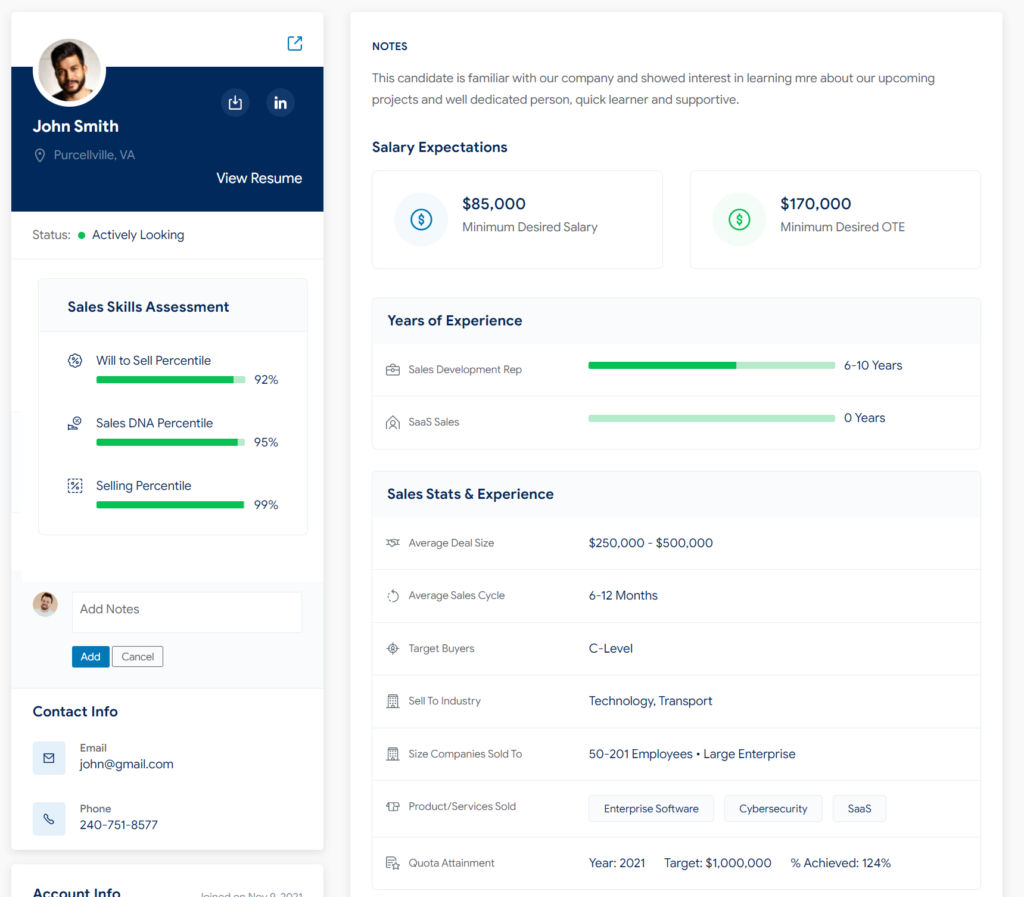
Task: Cancel the note entry
Action: point(138,657)
